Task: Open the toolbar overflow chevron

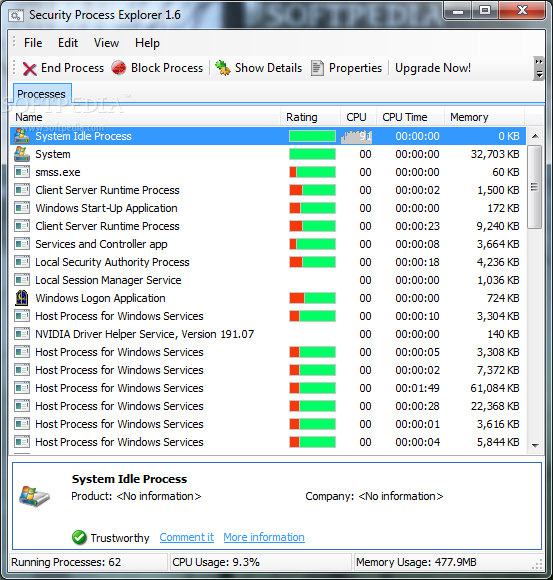Action: click(539, 68)
